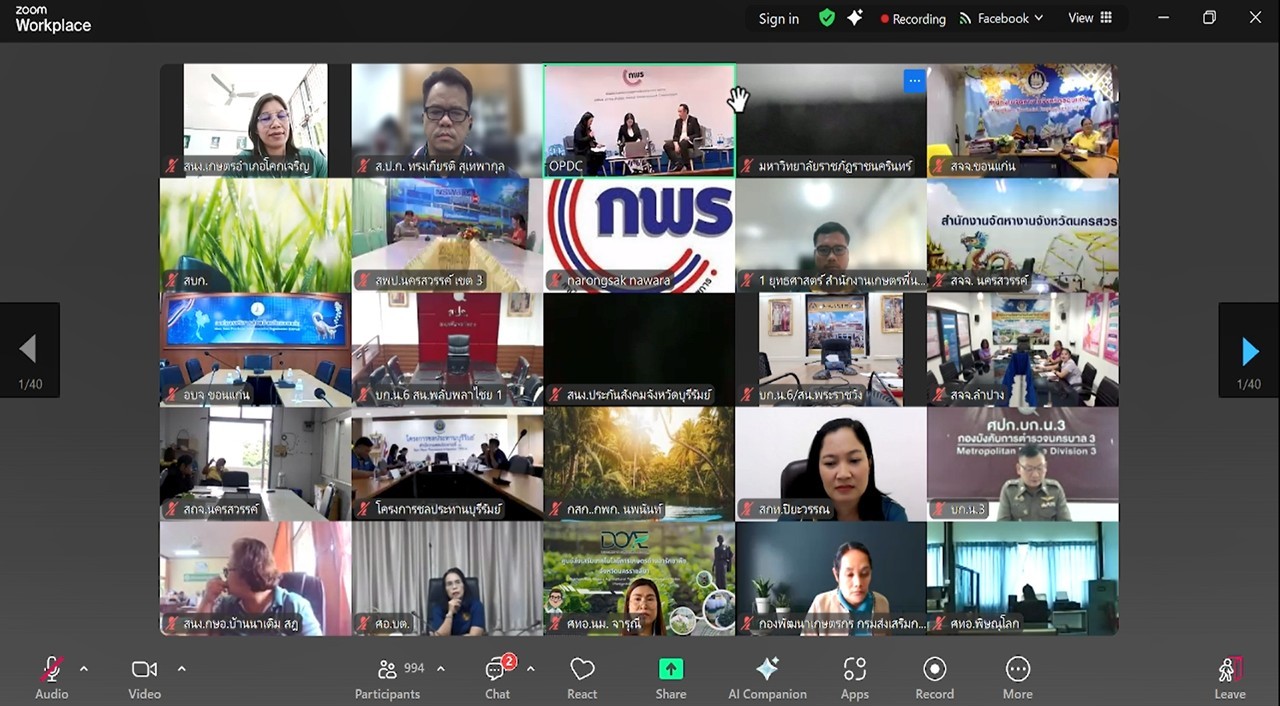Open the Chat panel
The width and height of the screenshot is (1280, 706).
coord(498,679)
